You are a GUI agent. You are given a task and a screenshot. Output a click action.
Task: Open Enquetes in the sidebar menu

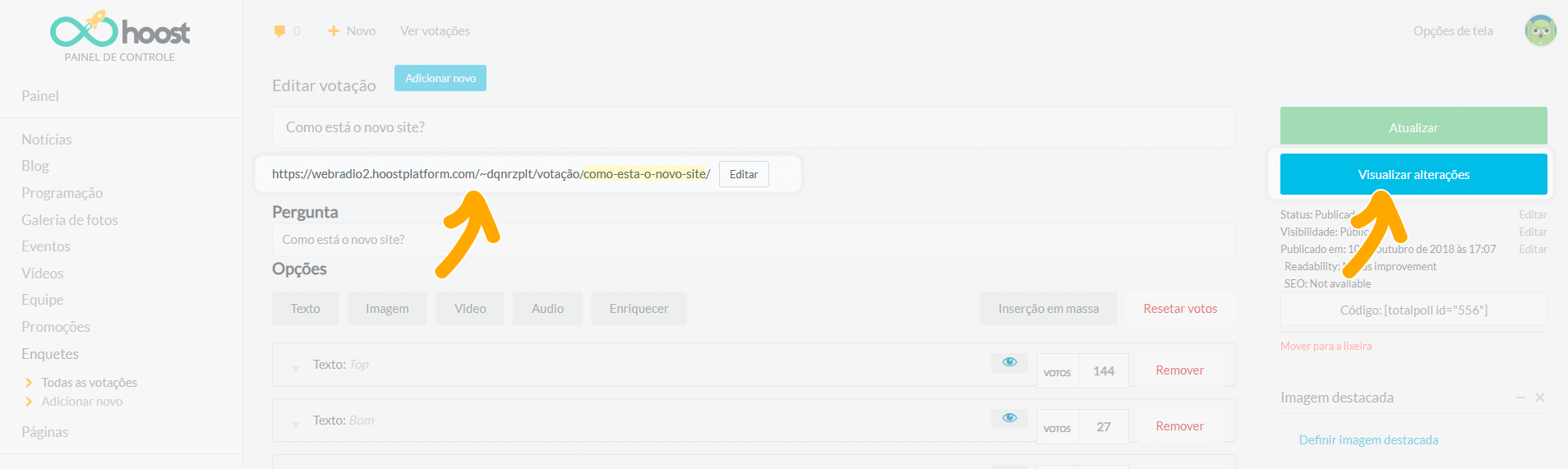(50, 354)
